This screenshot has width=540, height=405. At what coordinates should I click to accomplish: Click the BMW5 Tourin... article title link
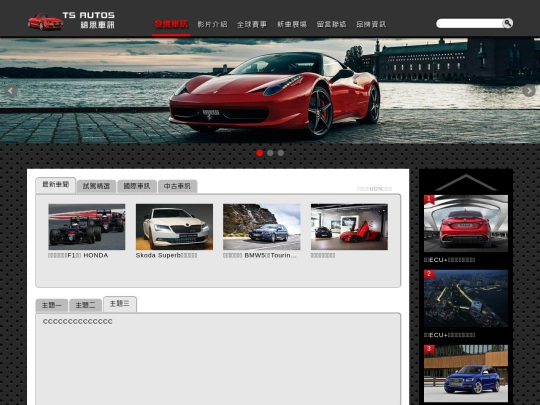pos(260,256)
